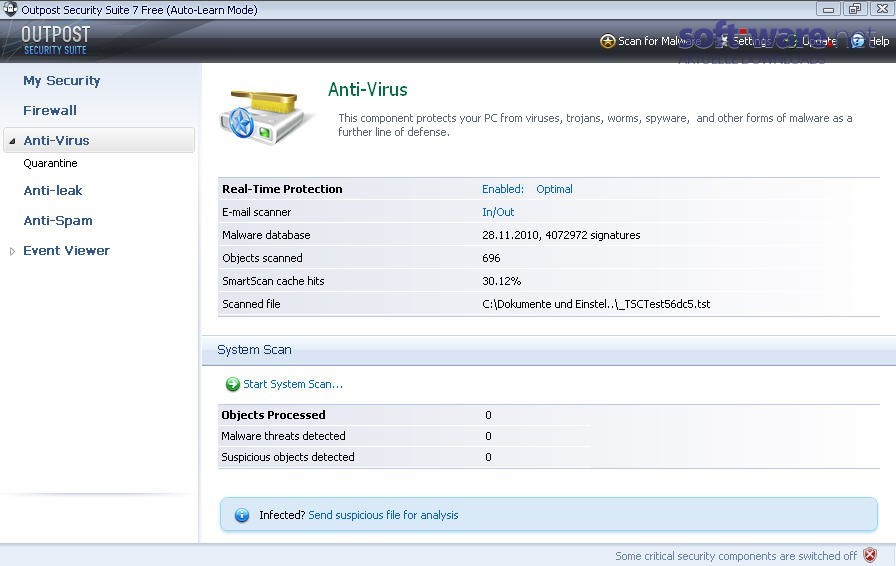
Task: Click the blue info icon beside Infected?
Action: coord(242,515)
